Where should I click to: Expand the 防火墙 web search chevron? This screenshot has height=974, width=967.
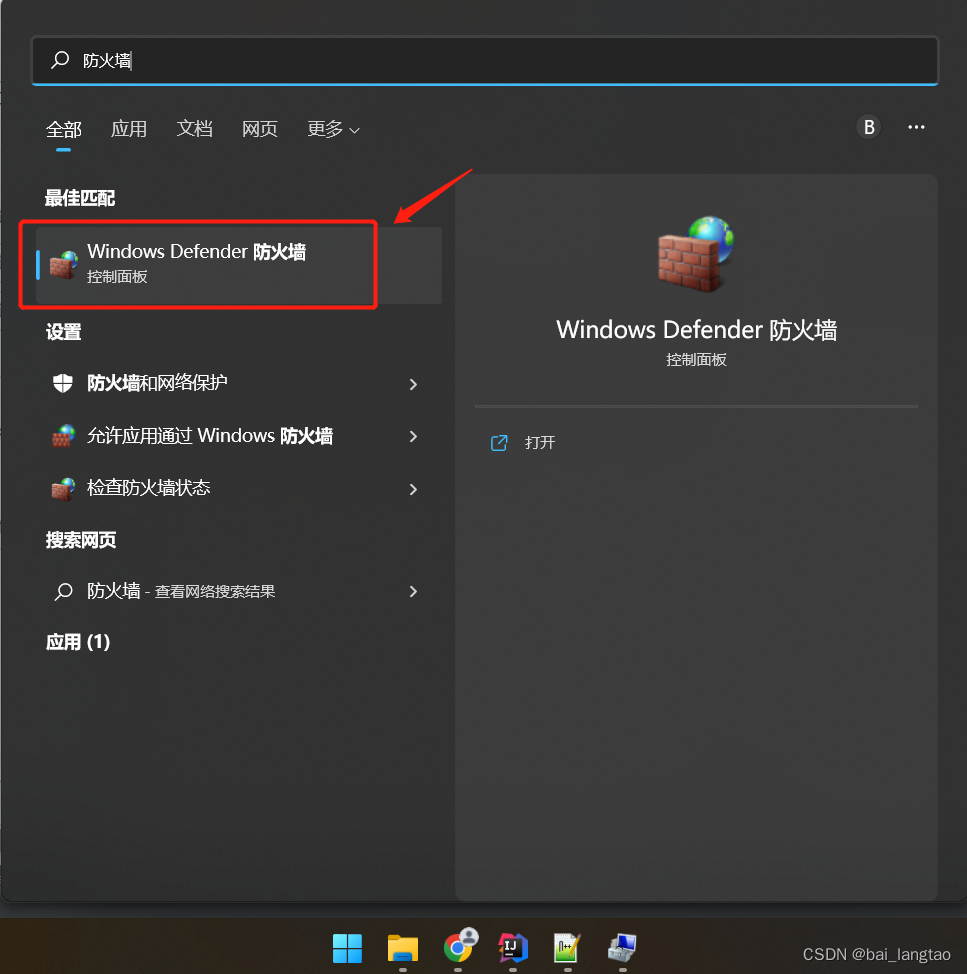click(x=413, y=591)
